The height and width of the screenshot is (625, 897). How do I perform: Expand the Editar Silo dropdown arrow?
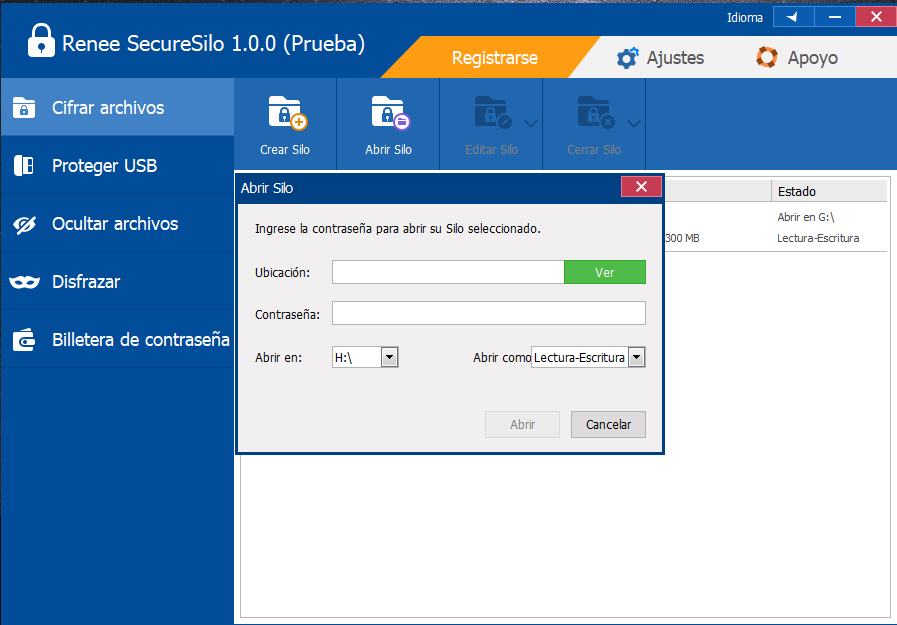(x=531, y=123)
